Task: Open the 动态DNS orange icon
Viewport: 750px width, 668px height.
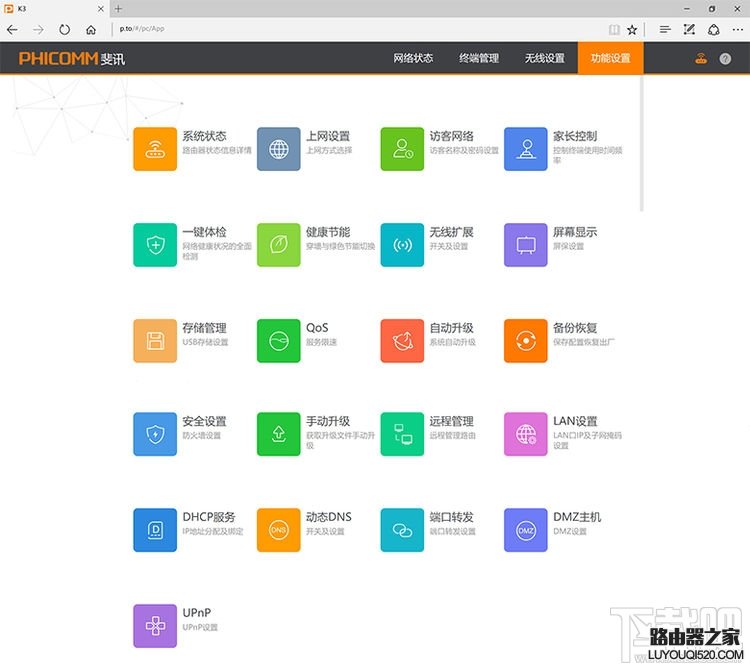Action: pos(278,530)
